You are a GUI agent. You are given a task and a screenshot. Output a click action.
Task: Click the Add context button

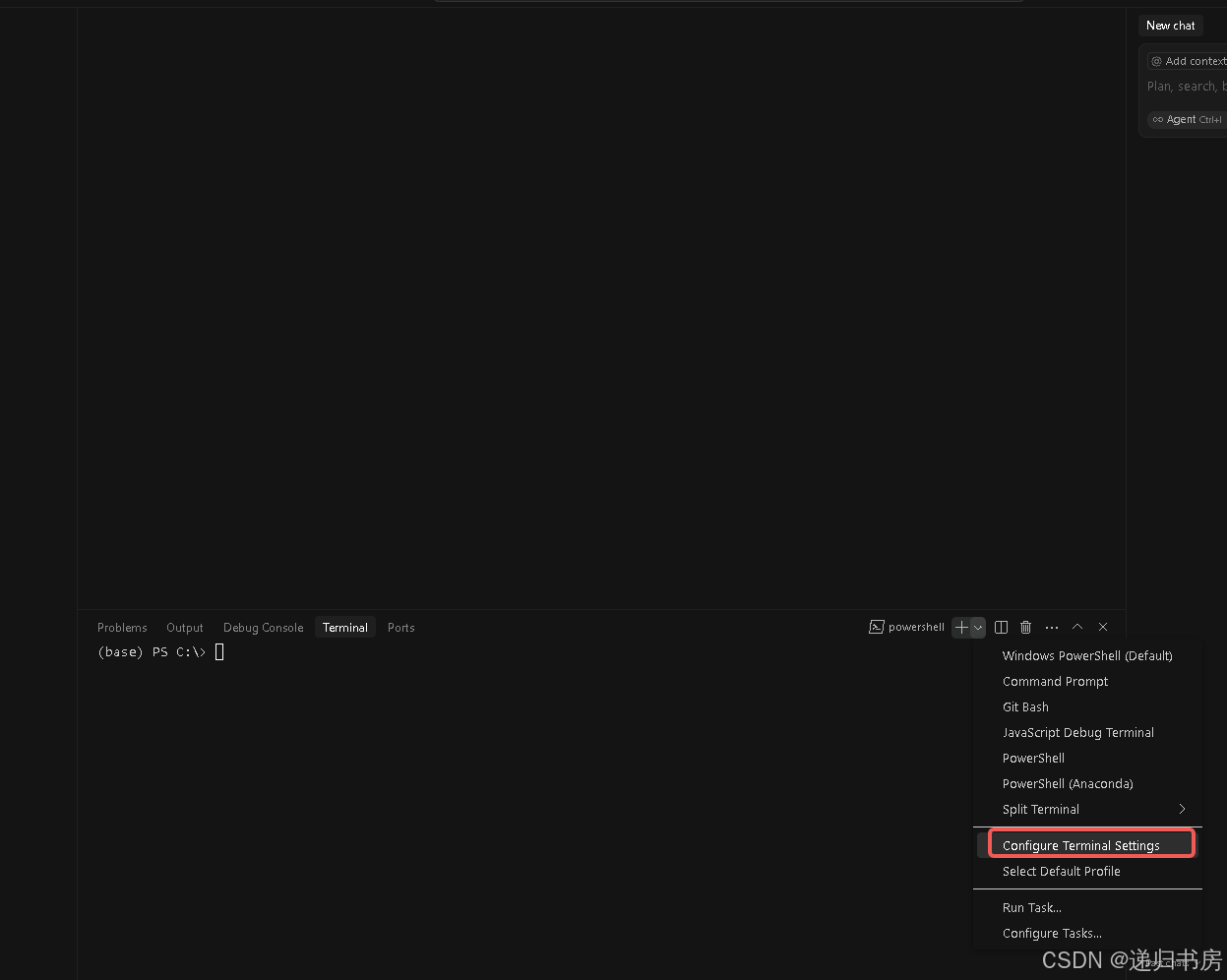click(1188, 61)
